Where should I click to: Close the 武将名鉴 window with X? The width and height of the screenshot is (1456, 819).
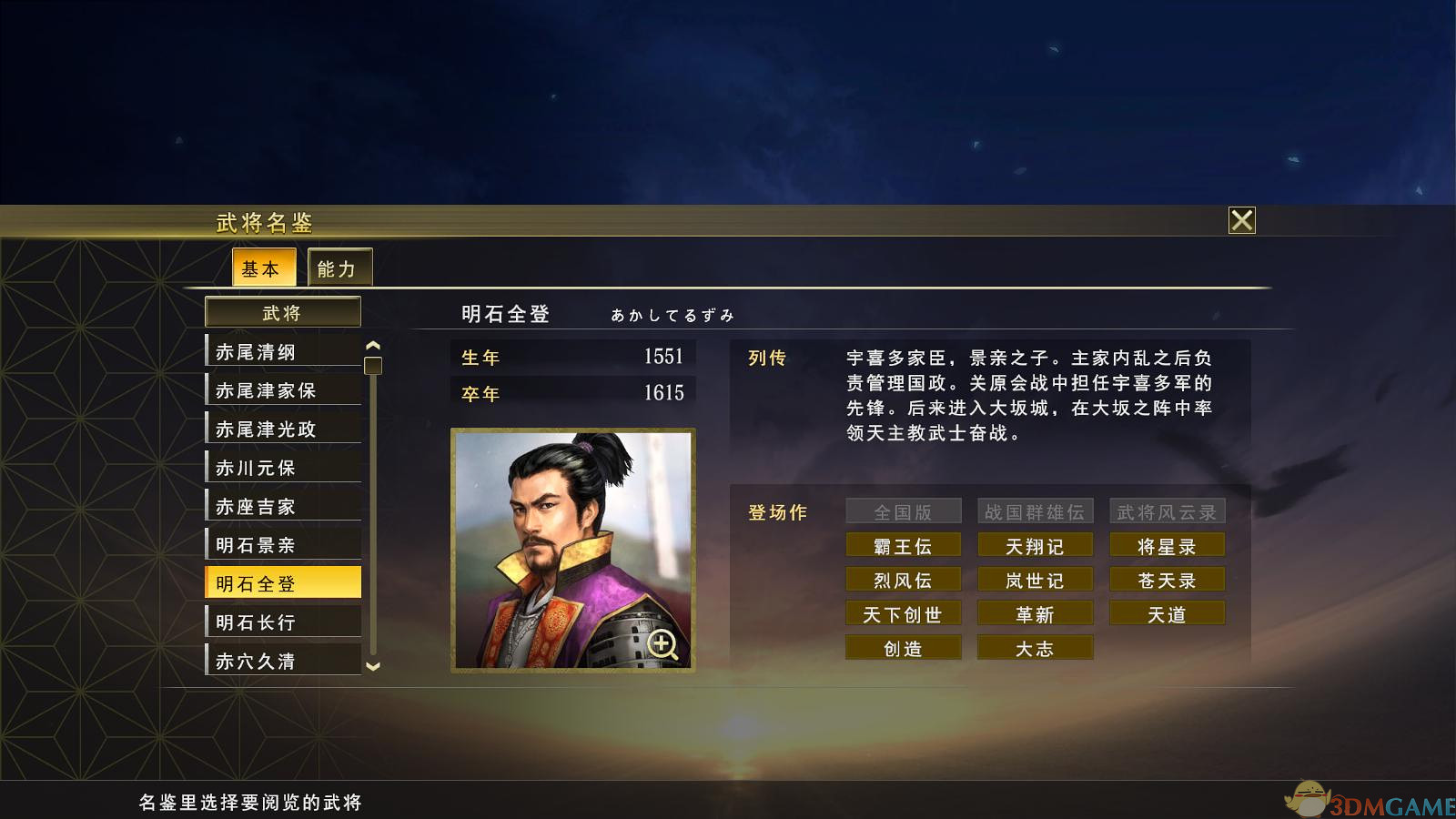coord(1241,220)
